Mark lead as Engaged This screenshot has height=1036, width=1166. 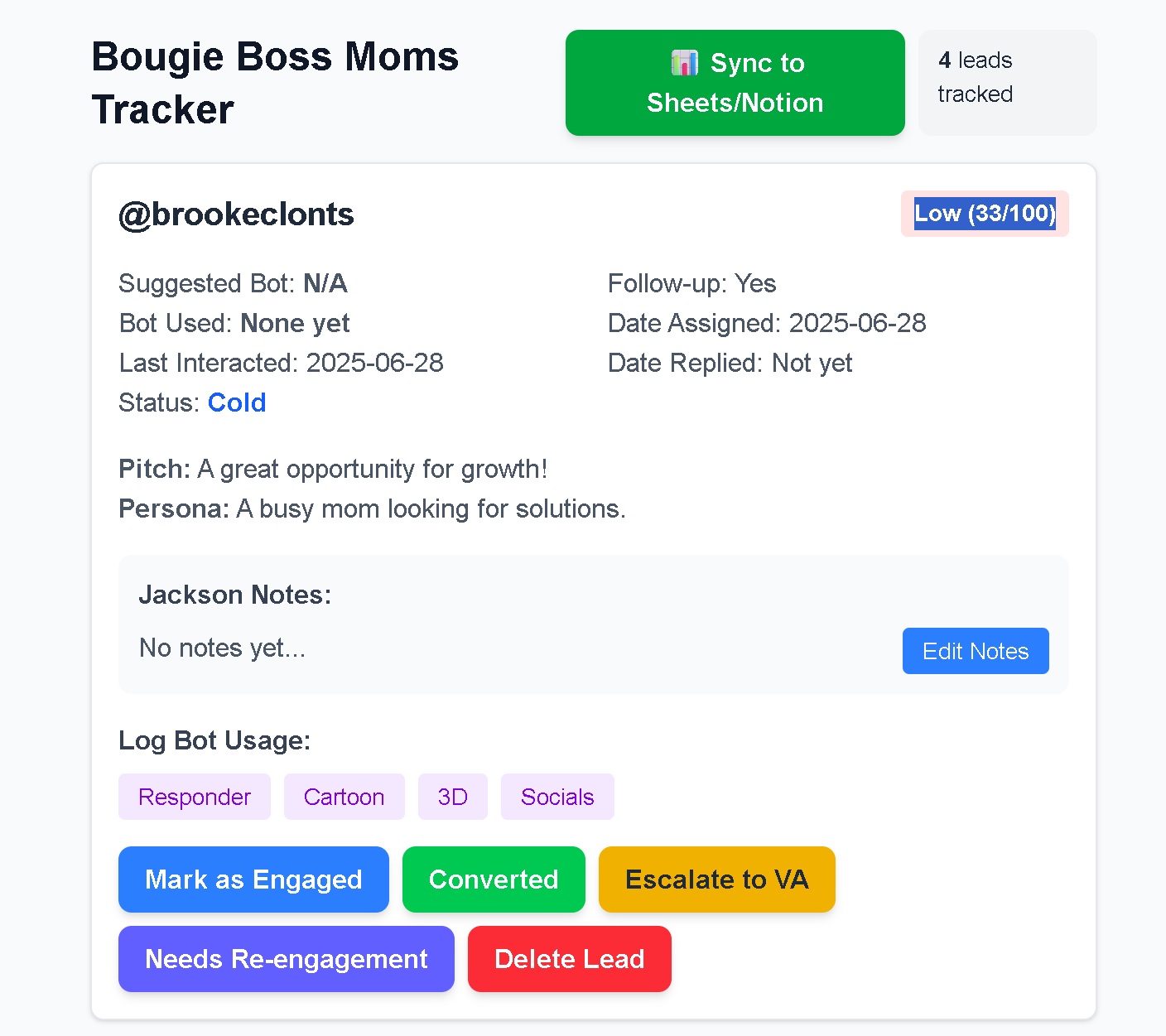[253, 879]
